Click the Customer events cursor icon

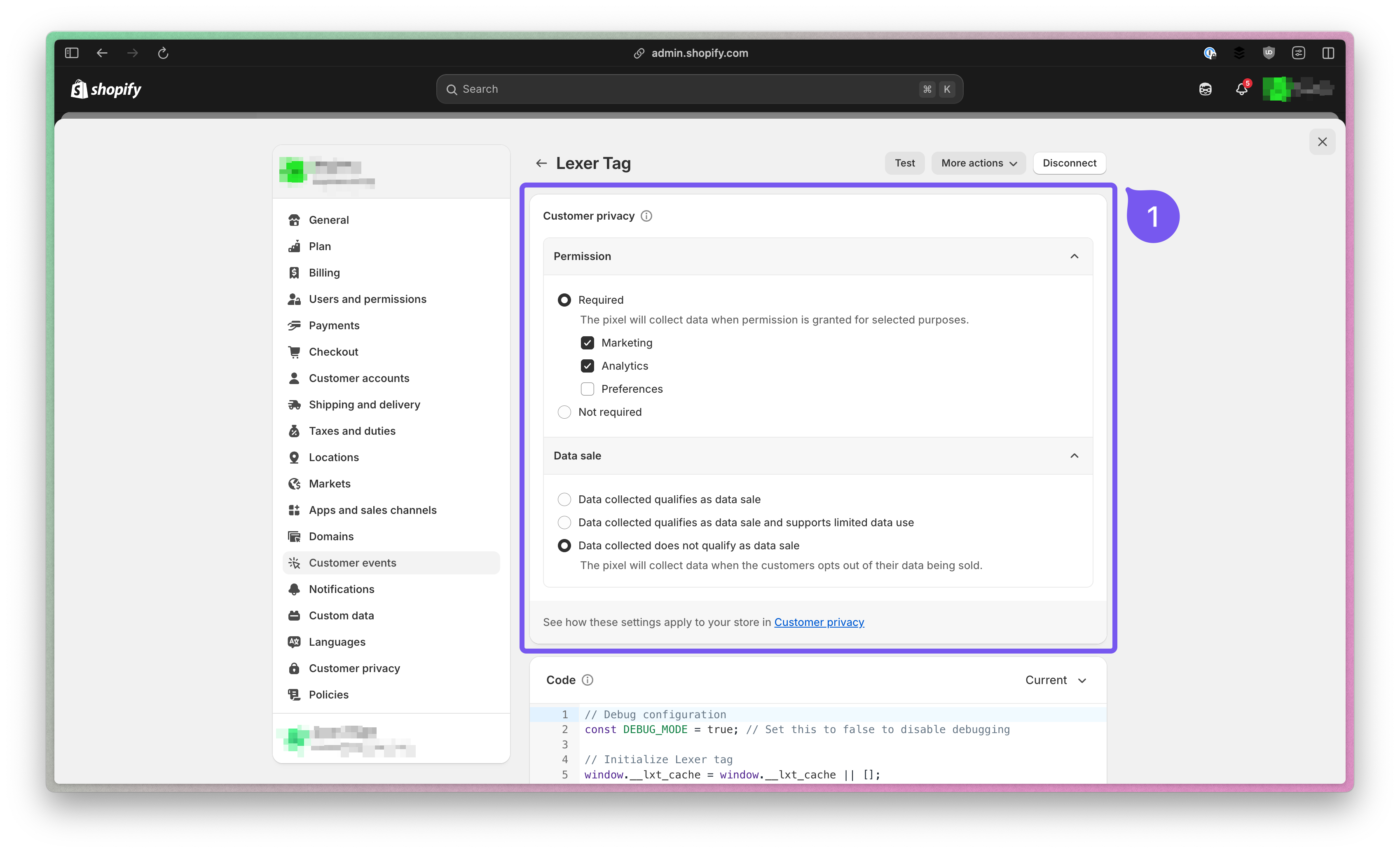pyautogui.click(x=294, y=562)
